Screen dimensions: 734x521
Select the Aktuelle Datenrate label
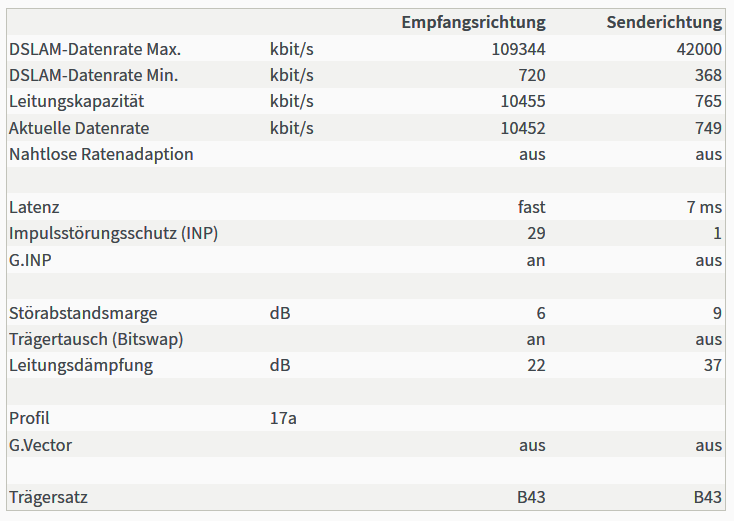coord(79,128)
